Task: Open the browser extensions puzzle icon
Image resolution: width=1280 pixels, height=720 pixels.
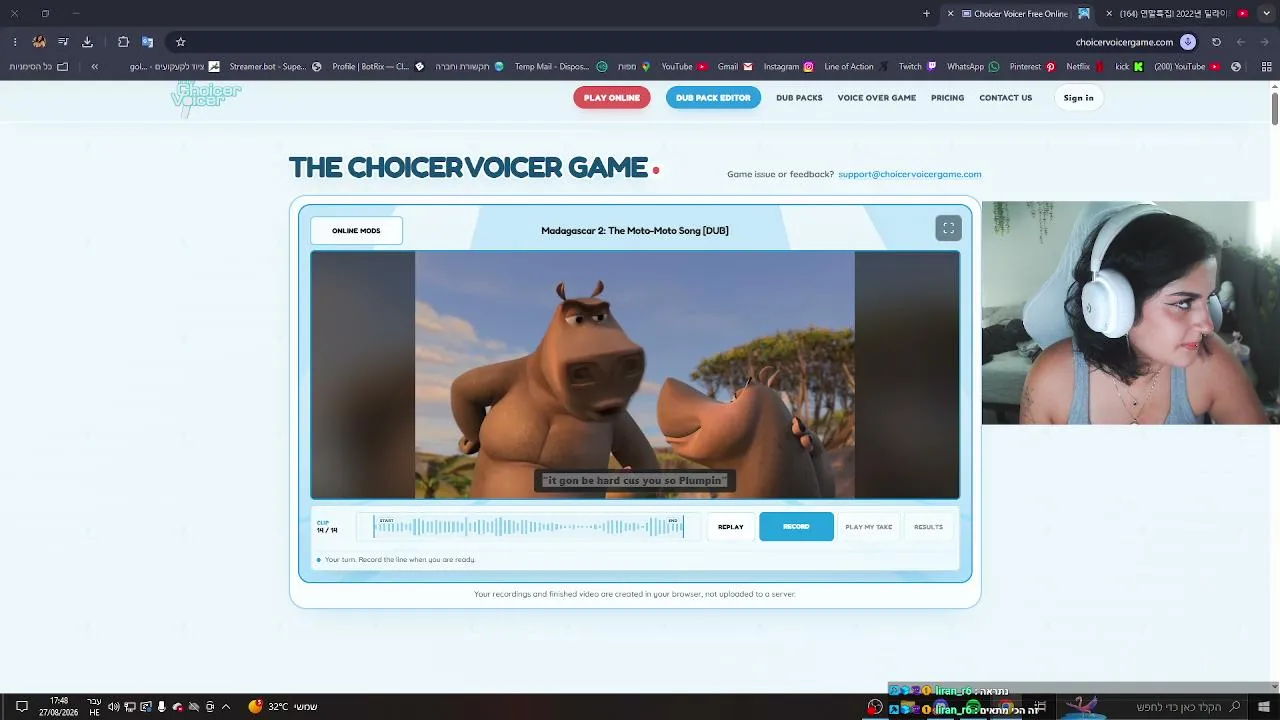Action: point(123,42)
